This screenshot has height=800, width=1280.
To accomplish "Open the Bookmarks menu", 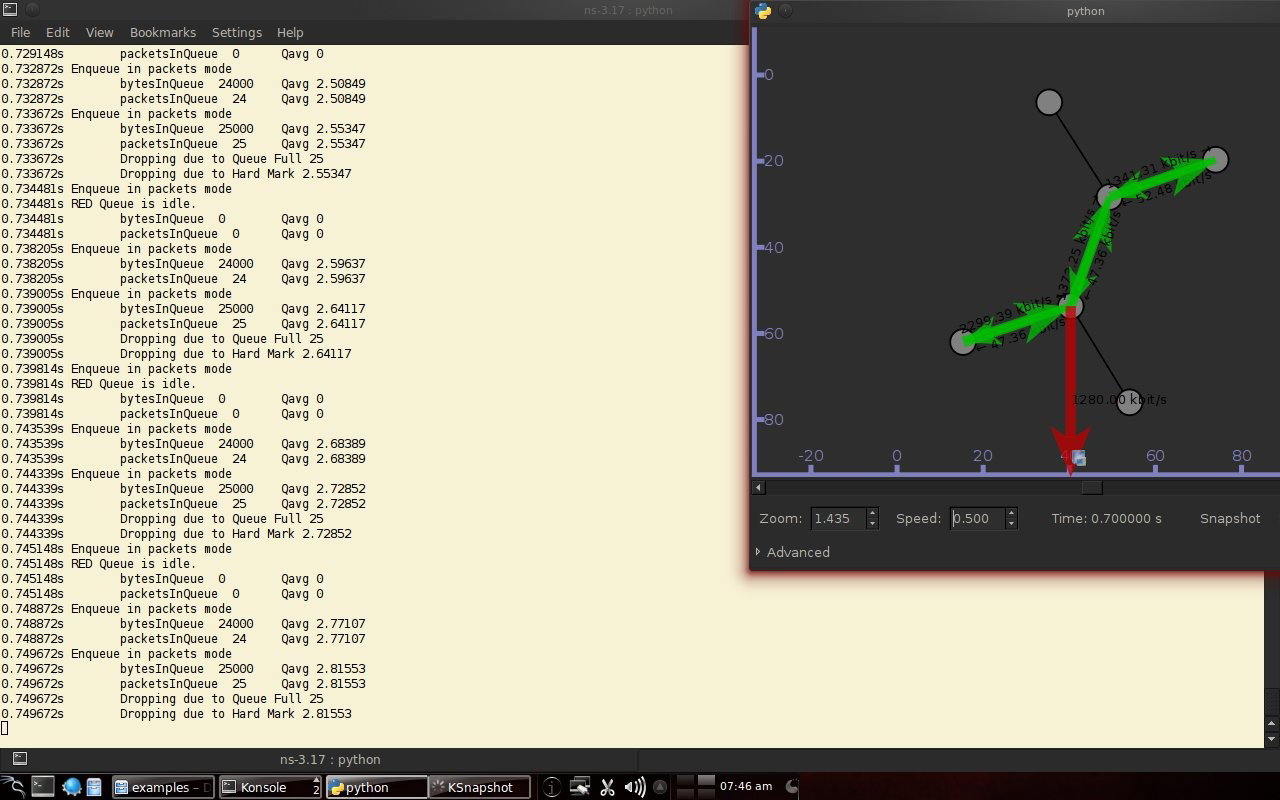I will [163, 32].
